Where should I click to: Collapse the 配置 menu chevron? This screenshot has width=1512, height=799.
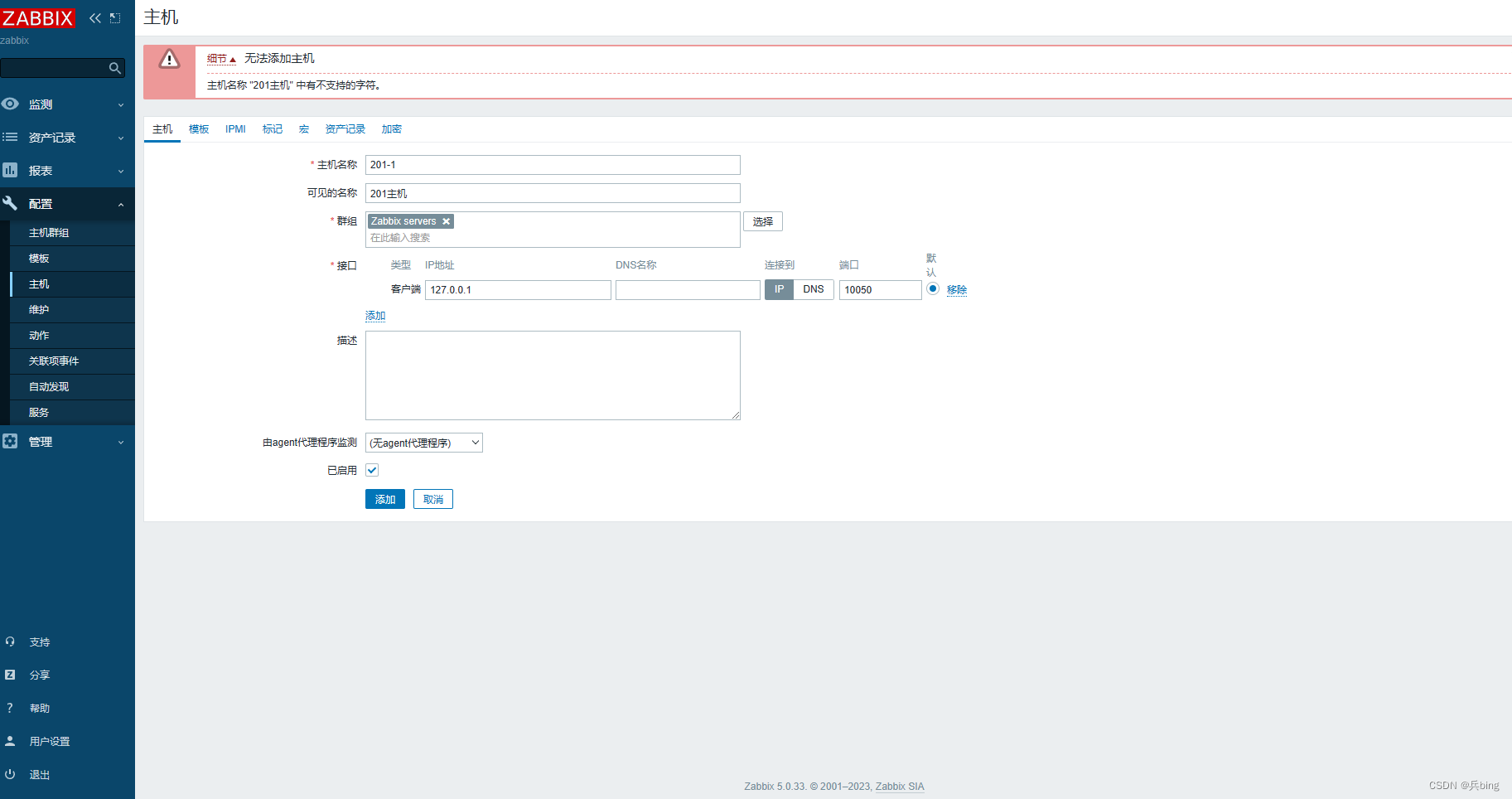121,204
